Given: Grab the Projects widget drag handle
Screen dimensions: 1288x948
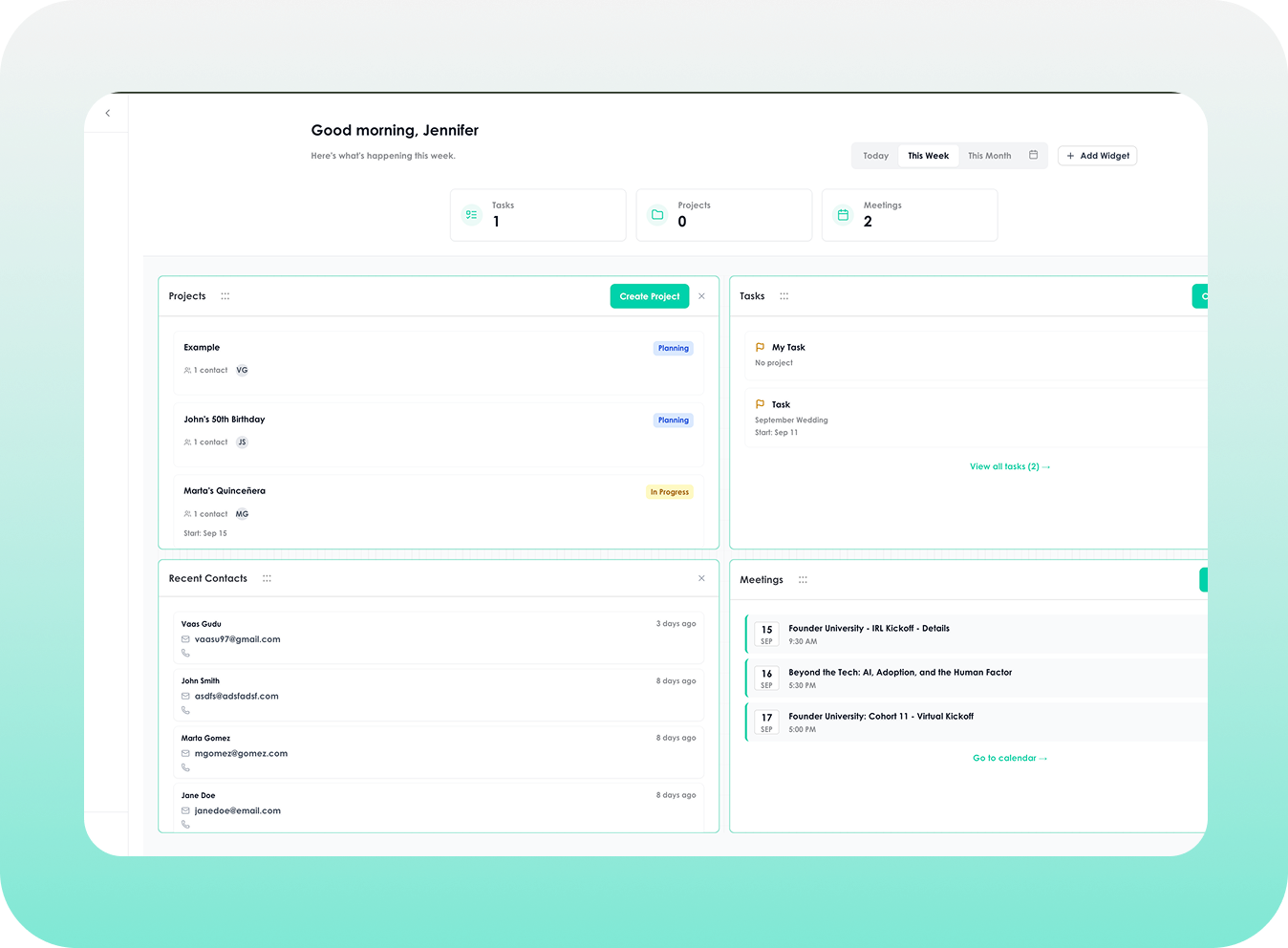Looking at the screenshot, I should pyautogui.click(x=225, y=296).
